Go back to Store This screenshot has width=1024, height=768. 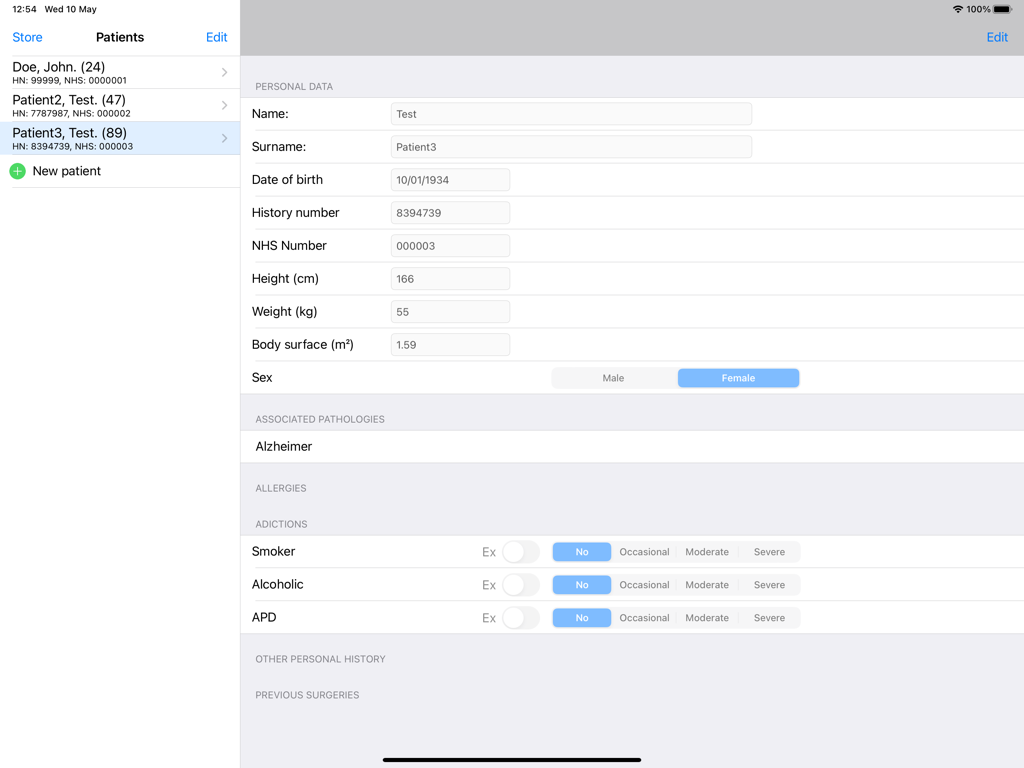(27, 37)
